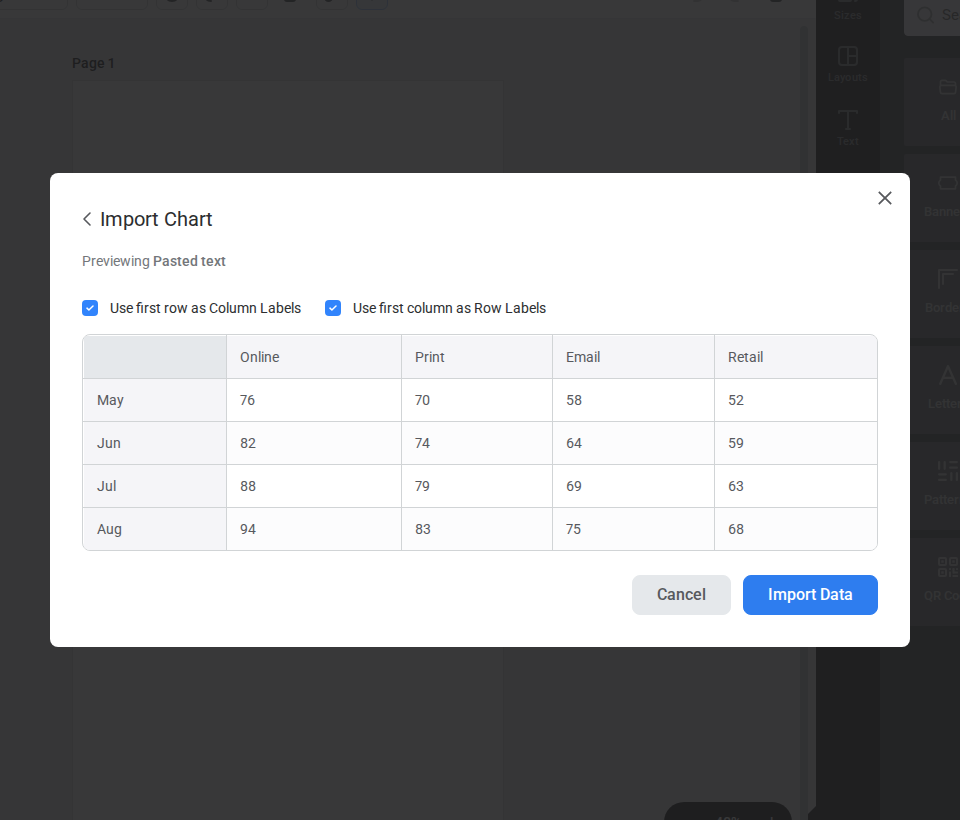Select the May row label
The height and width of the screenshot is (820, 960).
tap(155, 400)
